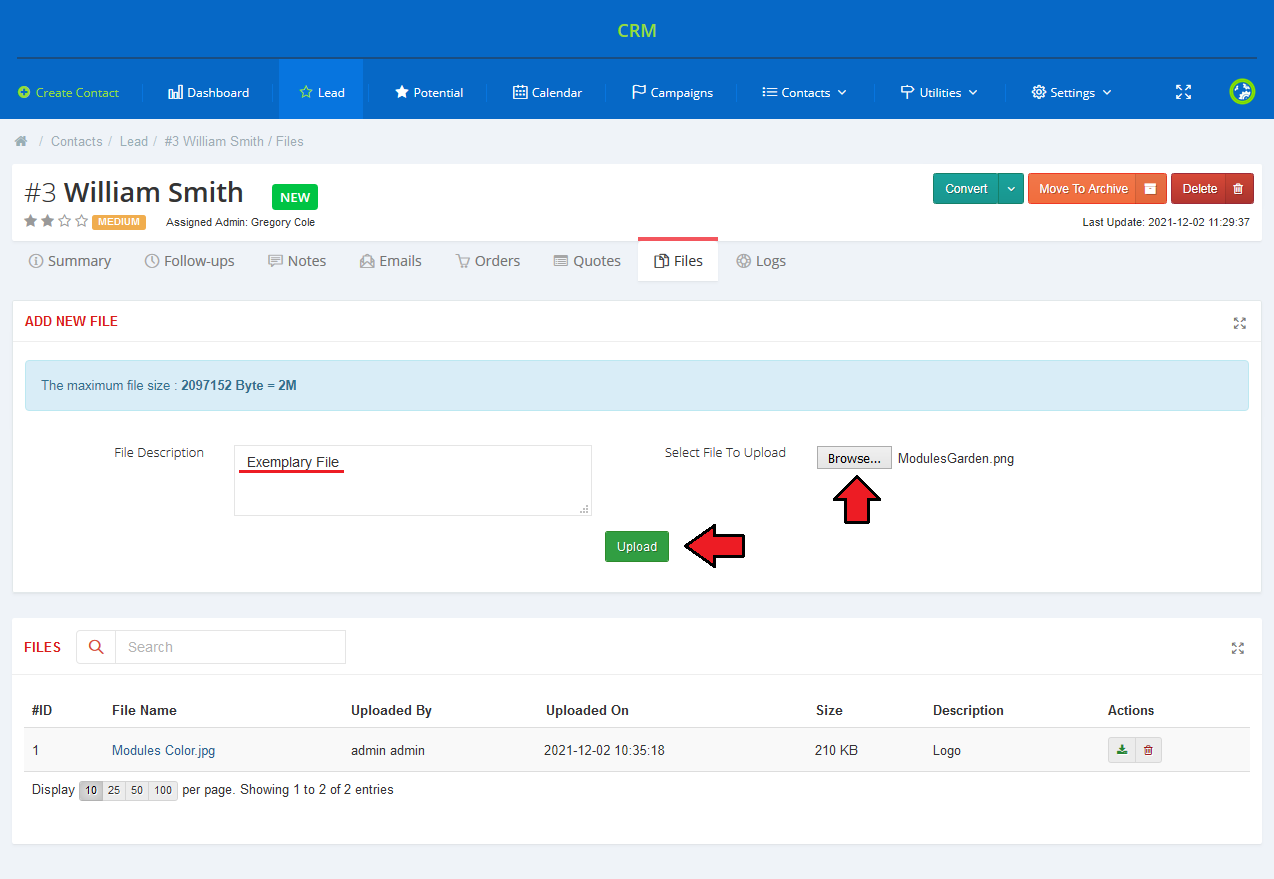The height and width of the screenshot is (879, 1274).
Task: Expand the Files panel fullscreen
Action: [1238, 648]
